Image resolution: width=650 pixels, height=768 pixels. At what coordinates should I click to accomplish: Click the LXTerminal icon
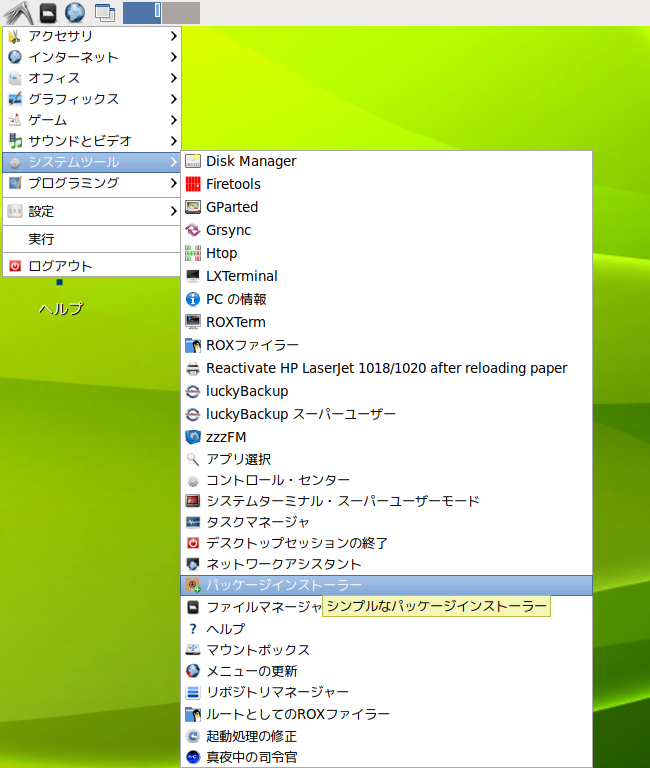tap(193, 276)
